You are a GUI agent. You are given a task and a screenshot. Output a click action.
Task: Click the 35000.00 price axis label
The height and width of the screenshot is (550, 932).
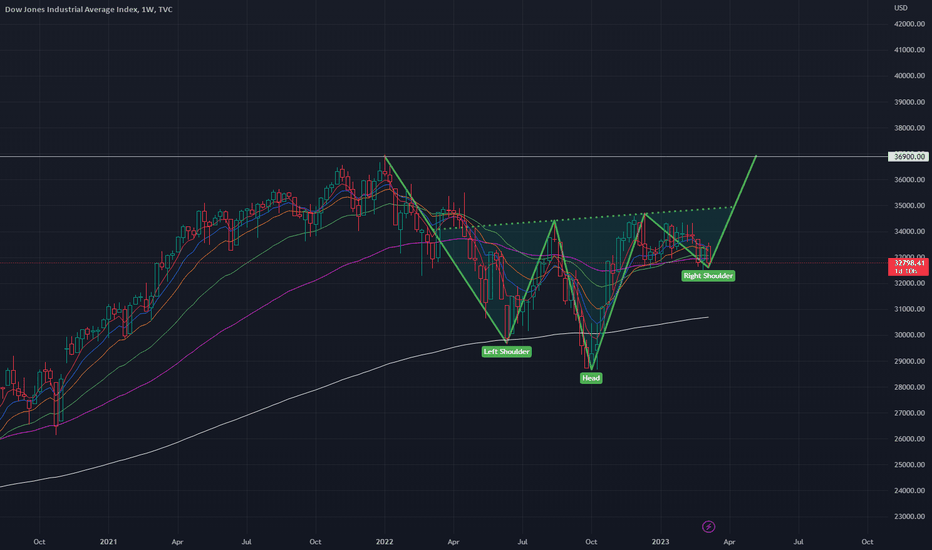tap(909, 205)
